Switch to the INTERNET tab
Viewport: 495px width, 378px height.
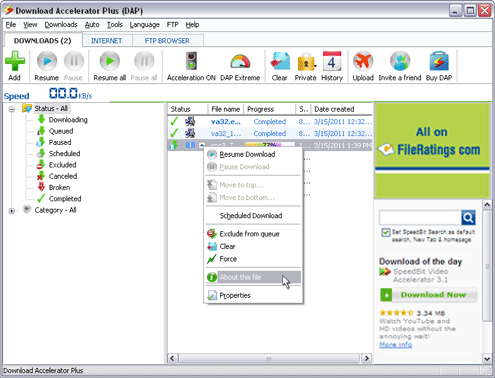click(x=107, y=41)
